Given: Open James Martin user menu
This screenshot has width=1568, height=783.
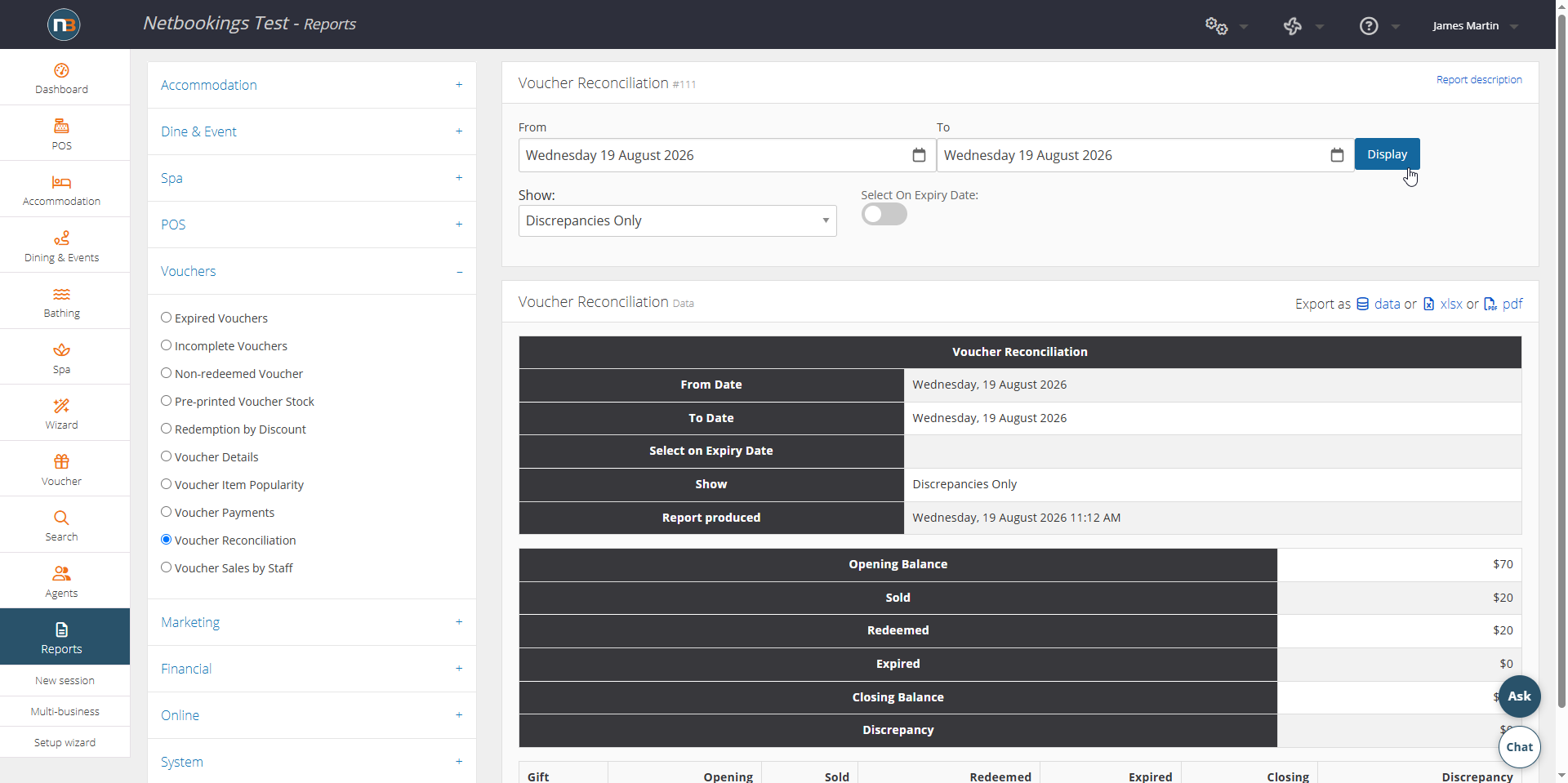Looking at the screenshot, I should click(1475, 26).
